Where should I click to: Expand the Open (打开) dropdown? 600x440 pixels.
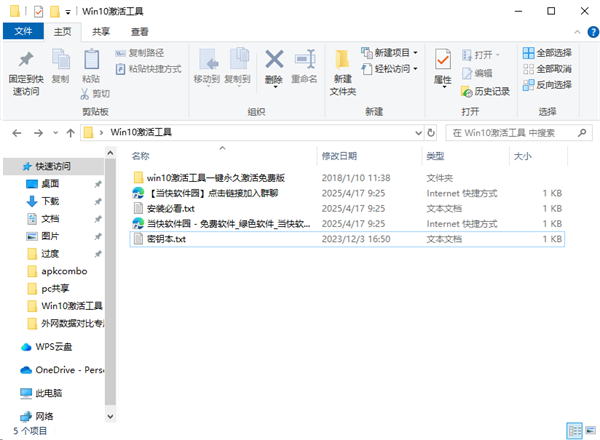tap(498, 55)
